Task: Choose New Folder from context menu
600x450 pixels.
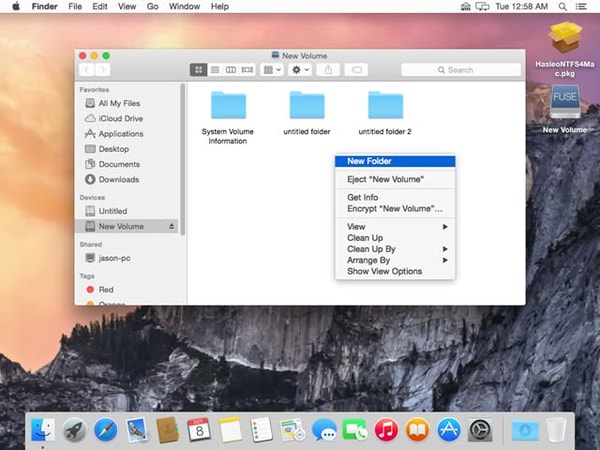Action: tap(395, 161)
